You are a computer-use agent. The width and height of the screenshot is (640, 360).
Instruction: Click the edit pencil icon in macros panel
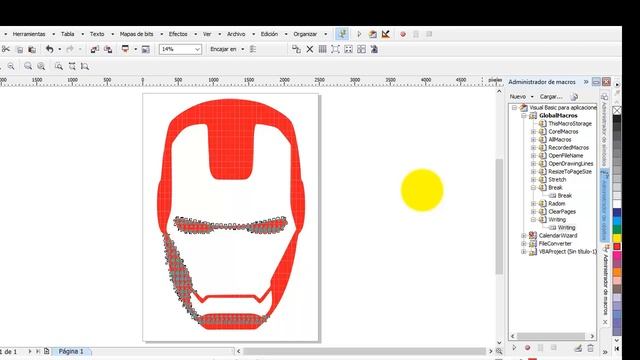(578, 348)
